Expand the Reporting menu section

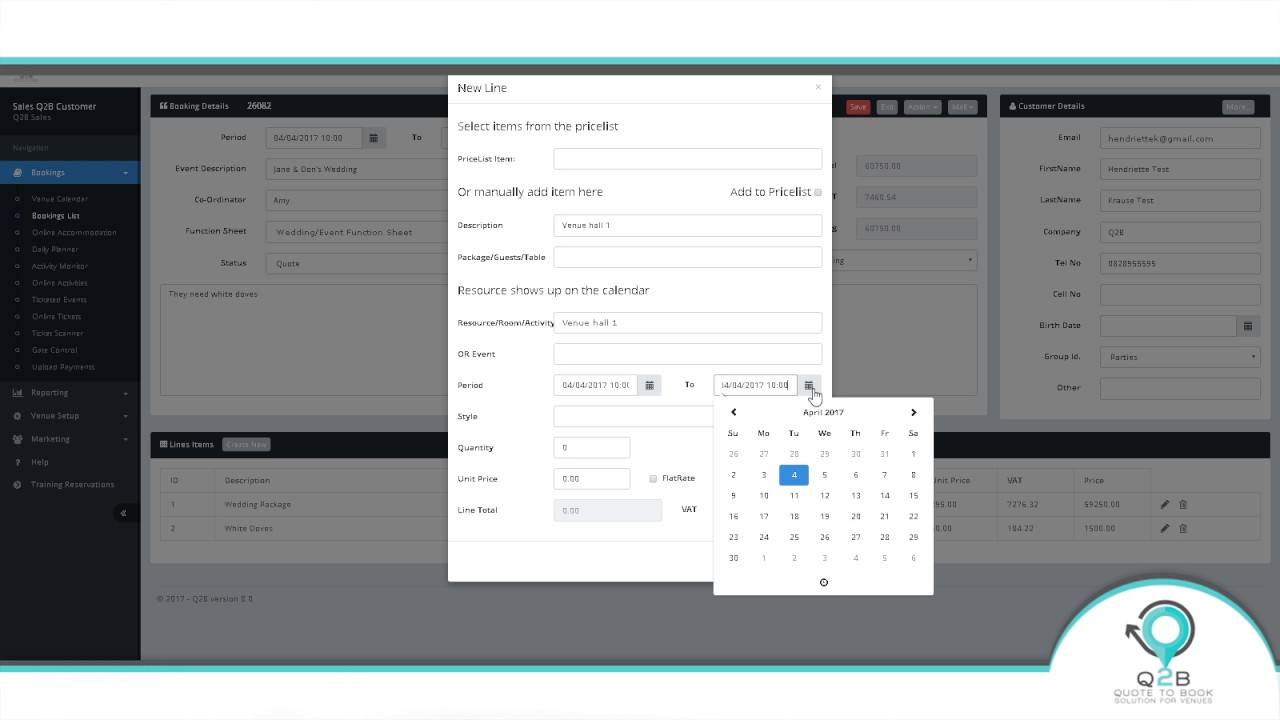[x=70, y=393]
